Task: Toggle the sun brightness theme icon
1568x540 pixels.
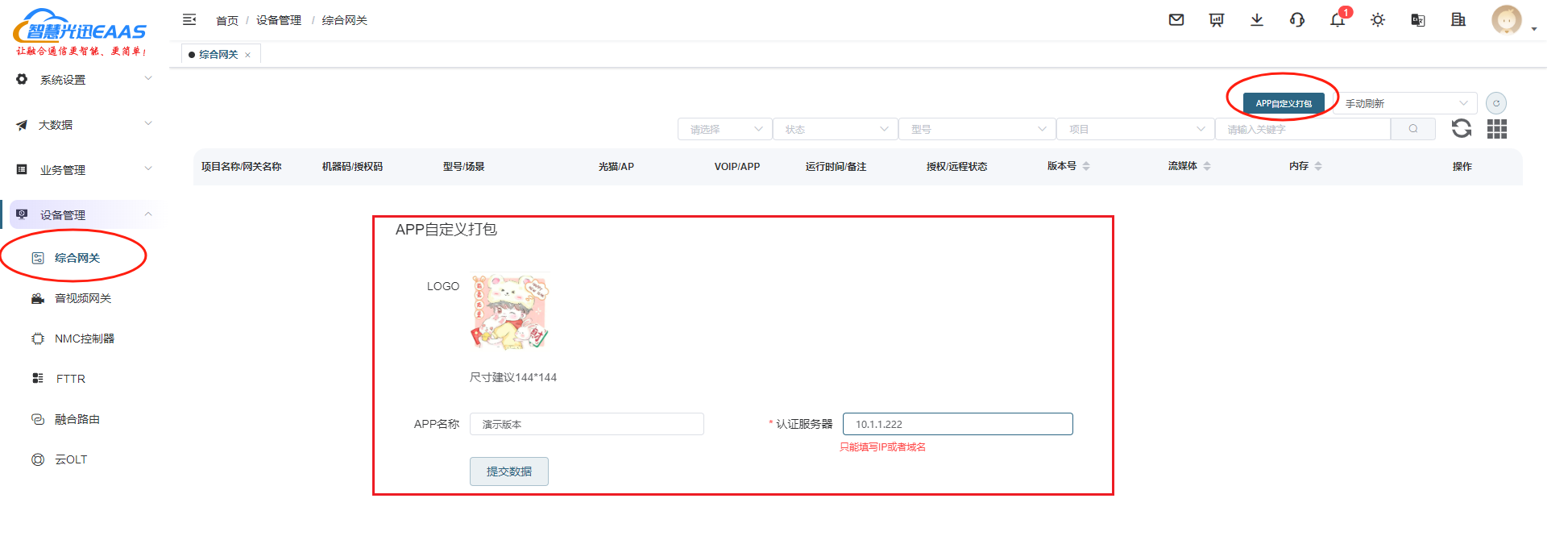Action: click(x=1378, y=20)
